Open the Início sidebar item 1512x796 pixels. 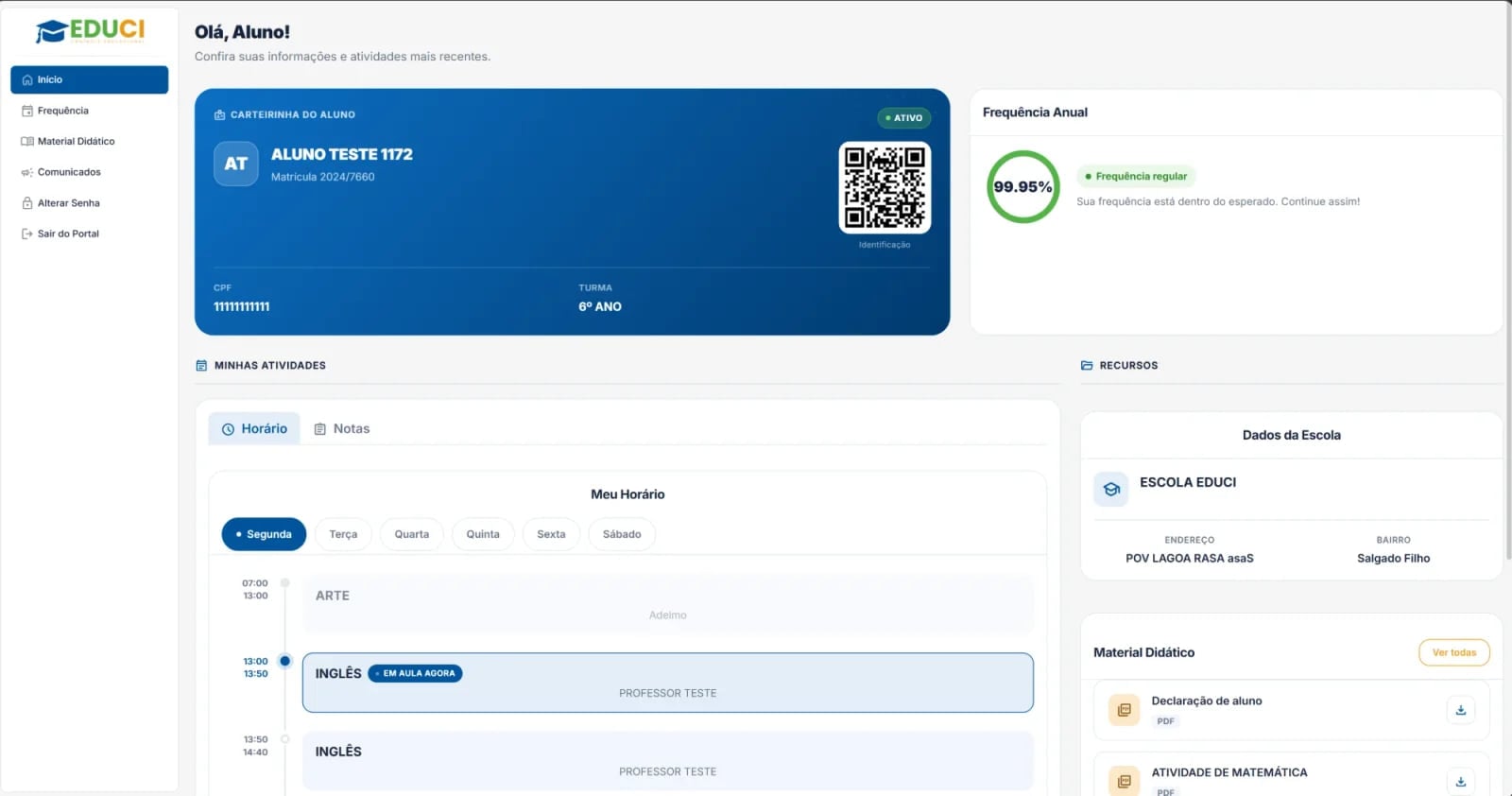89,79
